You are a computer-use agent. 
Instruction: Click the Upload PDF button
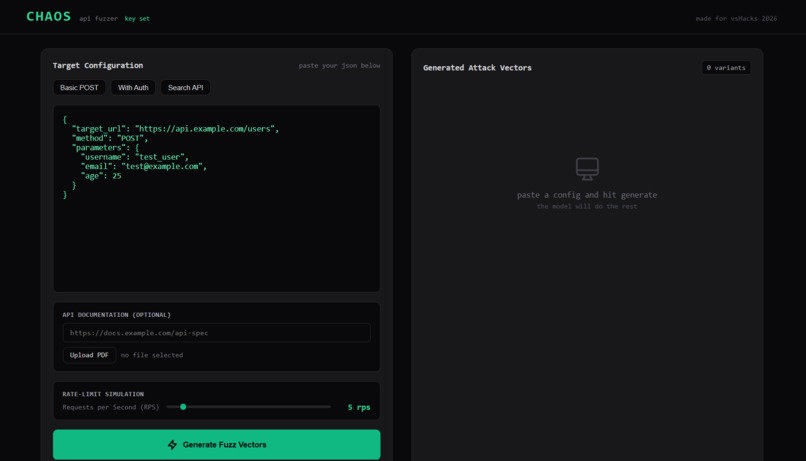coord(89,355)
